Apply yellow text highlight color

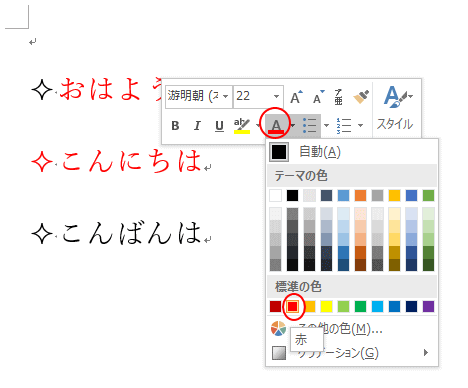[x=242, y=126]
